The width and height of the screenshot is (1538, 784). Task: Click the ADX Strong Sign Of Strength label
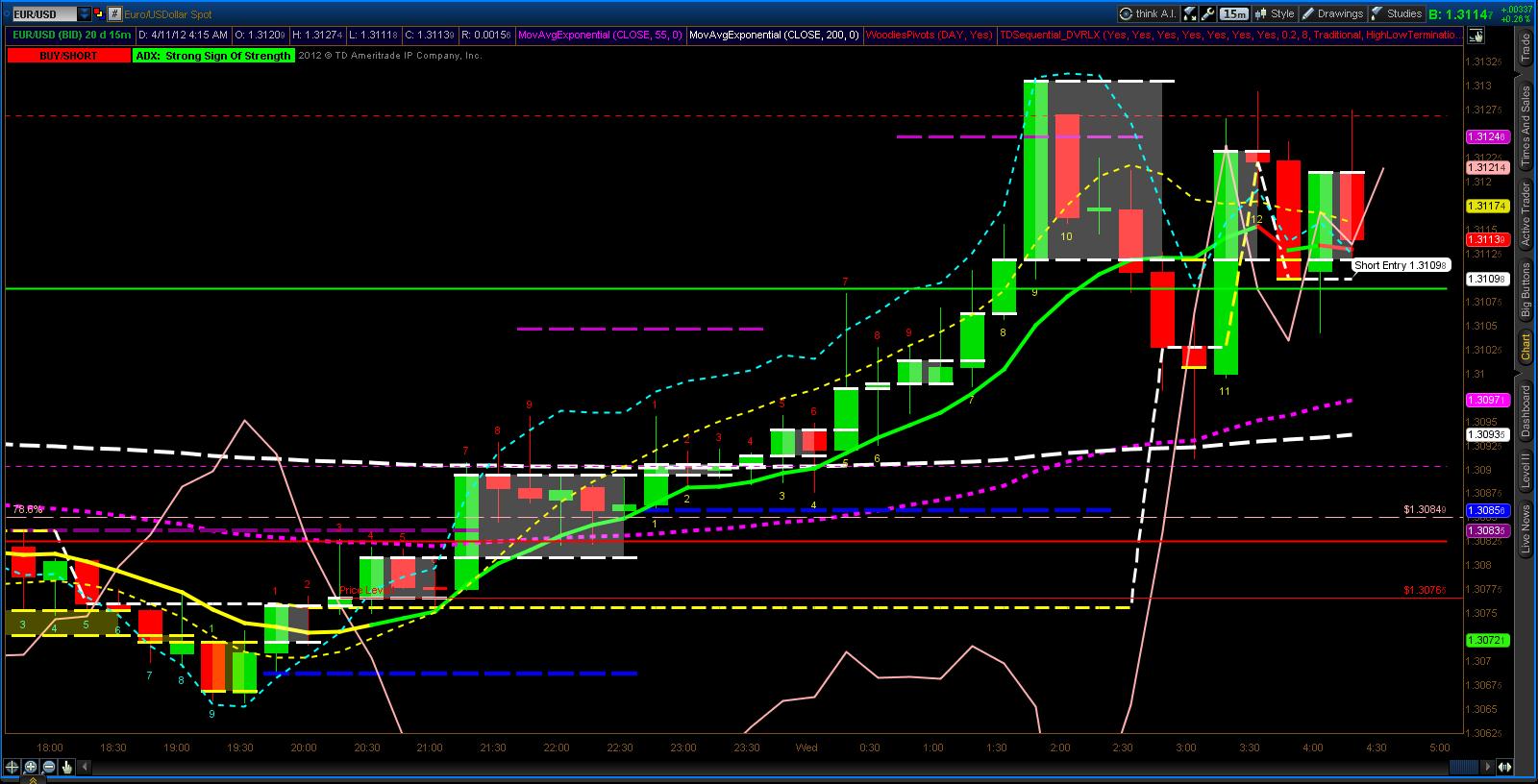[213, 56]
